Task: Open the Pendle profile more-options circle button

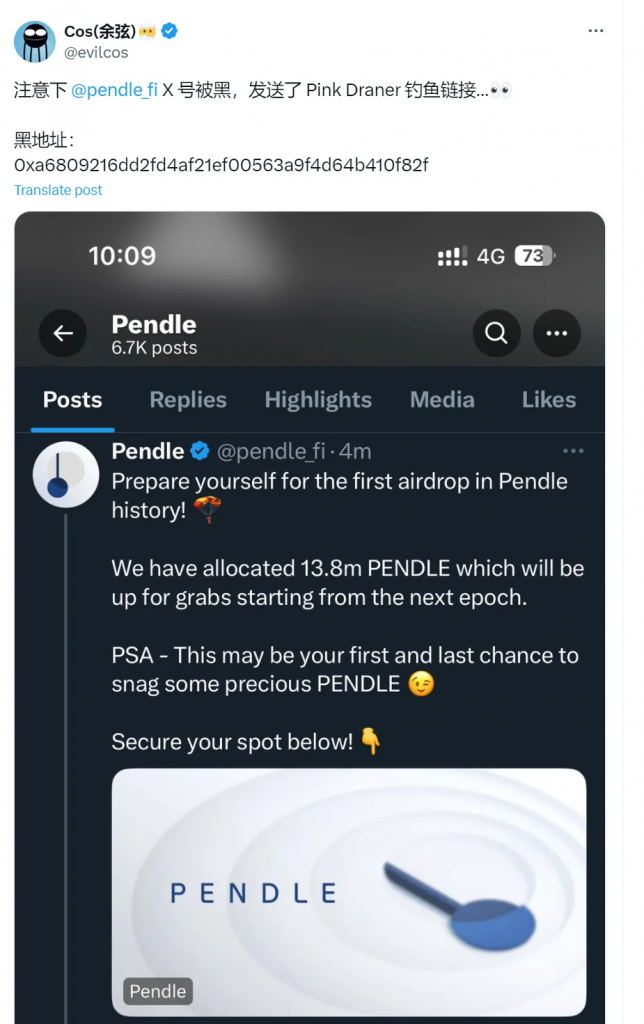Action: click(557, 334)
